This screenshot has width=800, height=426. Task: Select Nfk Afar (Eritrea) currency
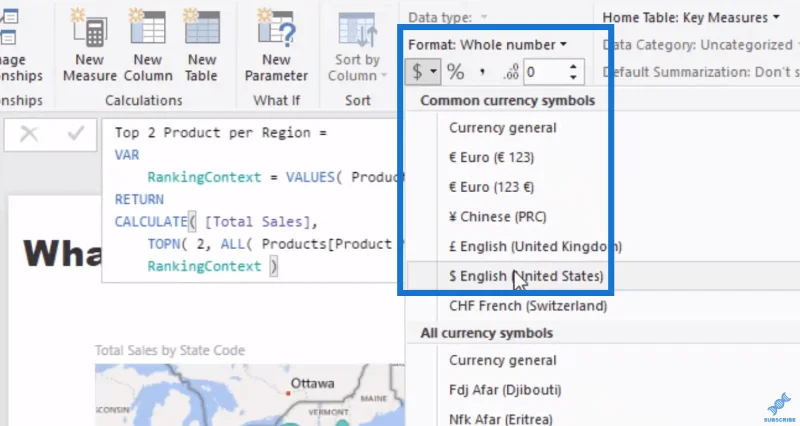[501, 419]
